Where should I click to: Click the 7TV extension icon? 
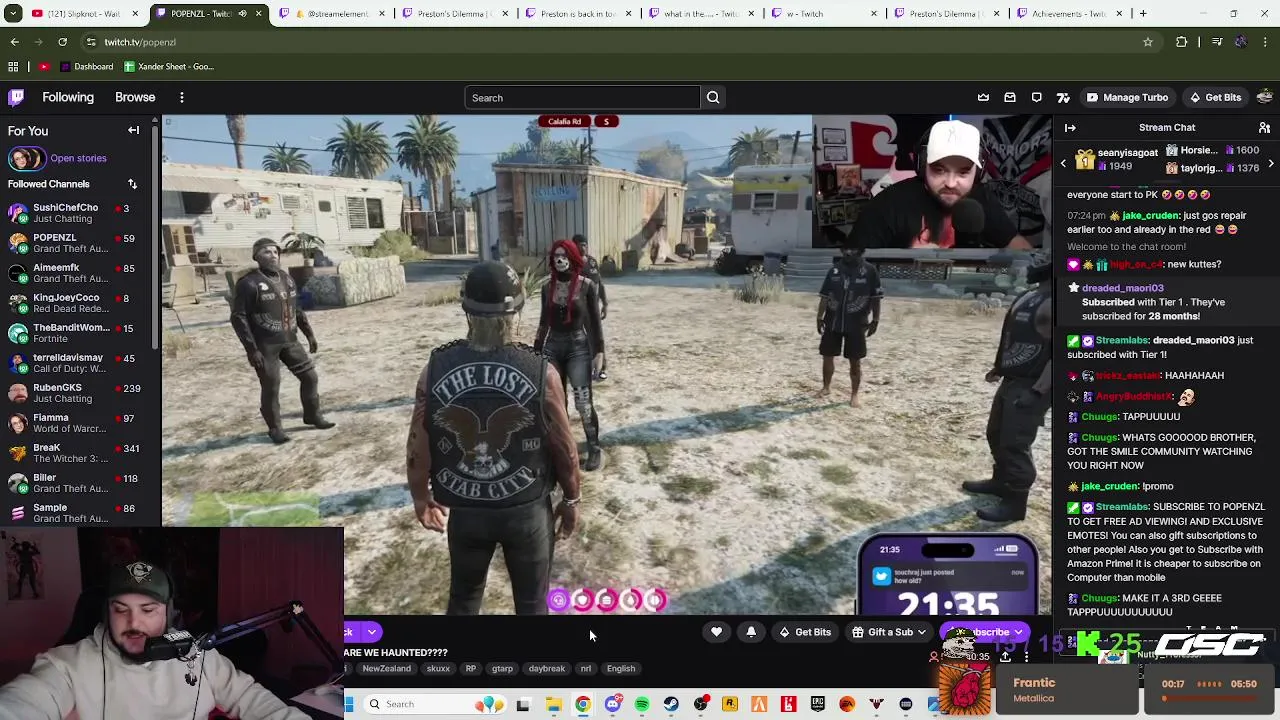click(1063, 98)
